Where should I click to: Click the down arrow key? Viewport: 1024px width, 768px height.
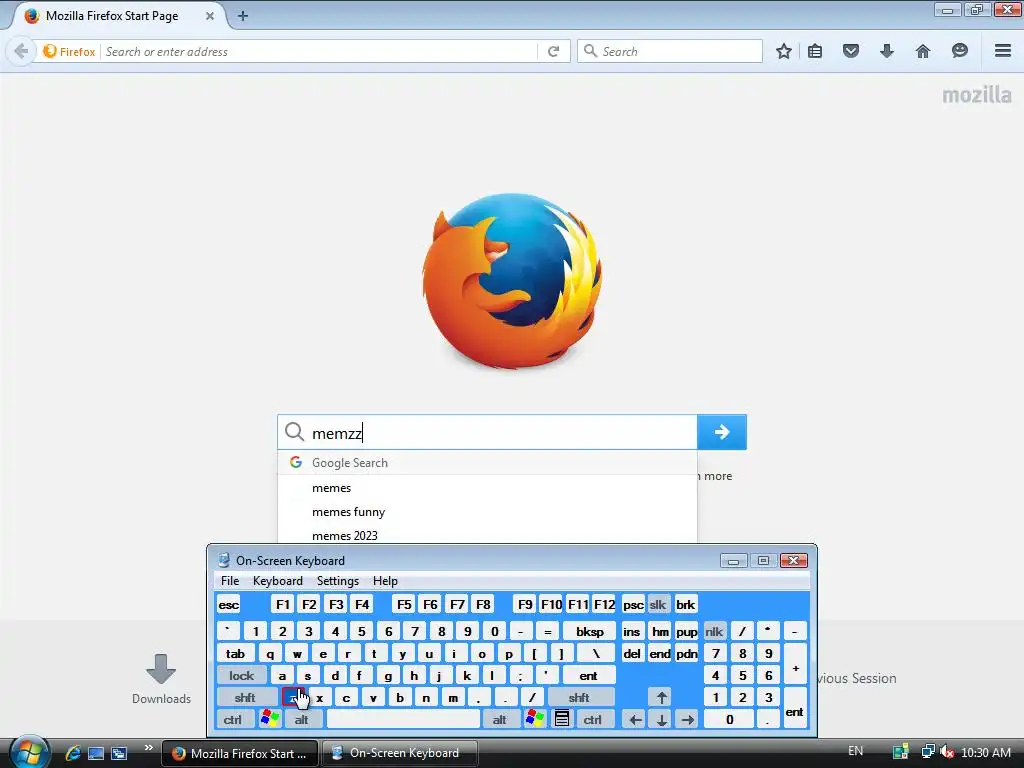click(x=662, y=720)
